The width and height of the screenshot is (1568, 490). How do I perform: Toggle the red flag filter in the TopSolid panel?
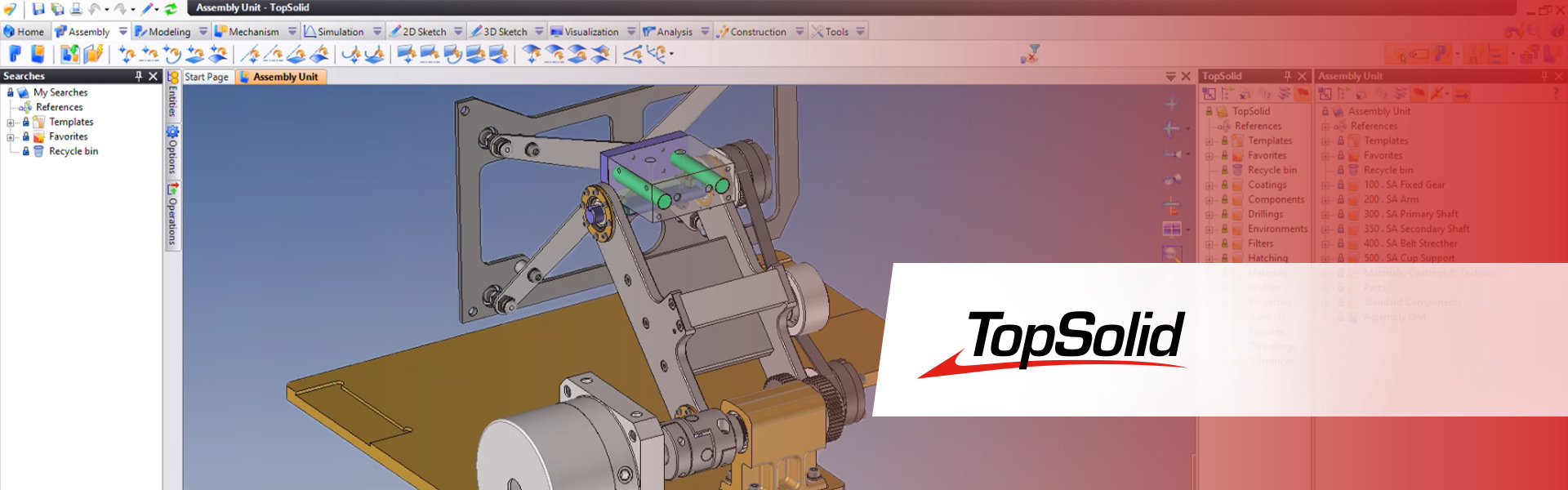[x=1303, y=94]
